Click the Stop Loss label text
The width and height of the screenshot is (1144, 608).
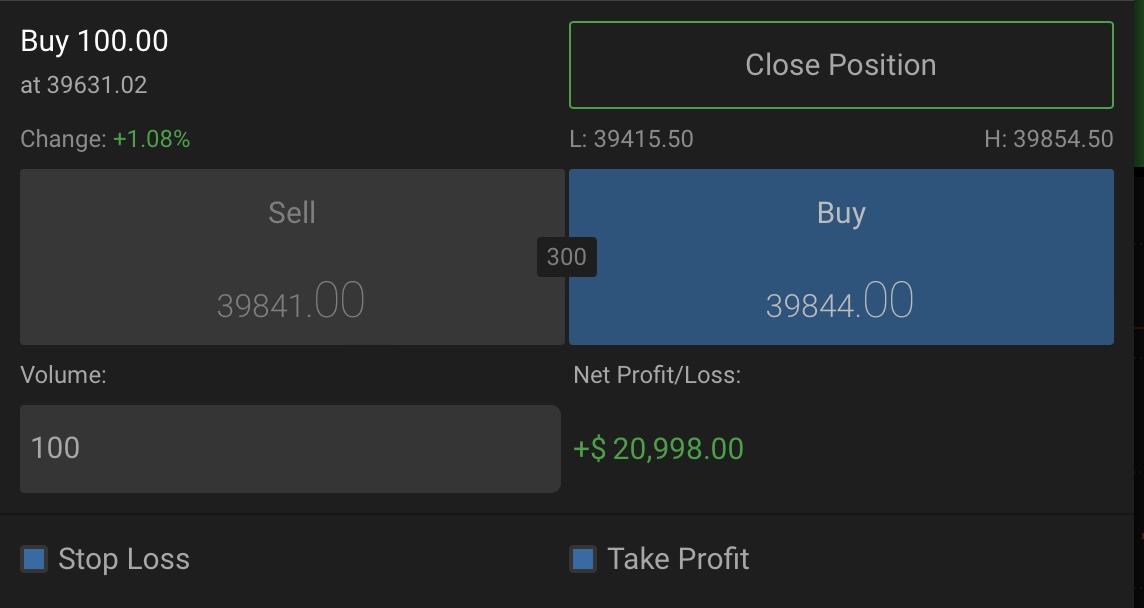click(124, 559)
